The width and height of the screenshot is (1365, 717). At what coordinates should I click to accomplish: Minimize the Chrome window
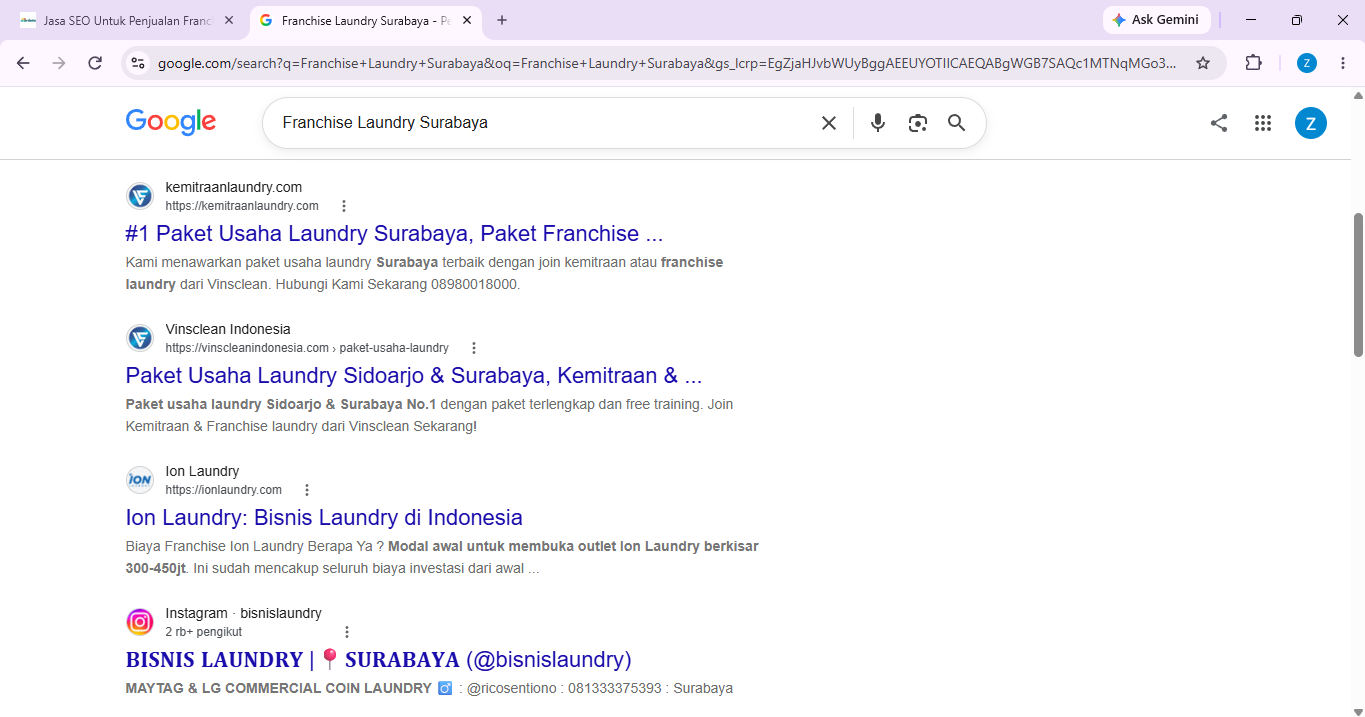pyautogui.click(x=1251, y=20)
